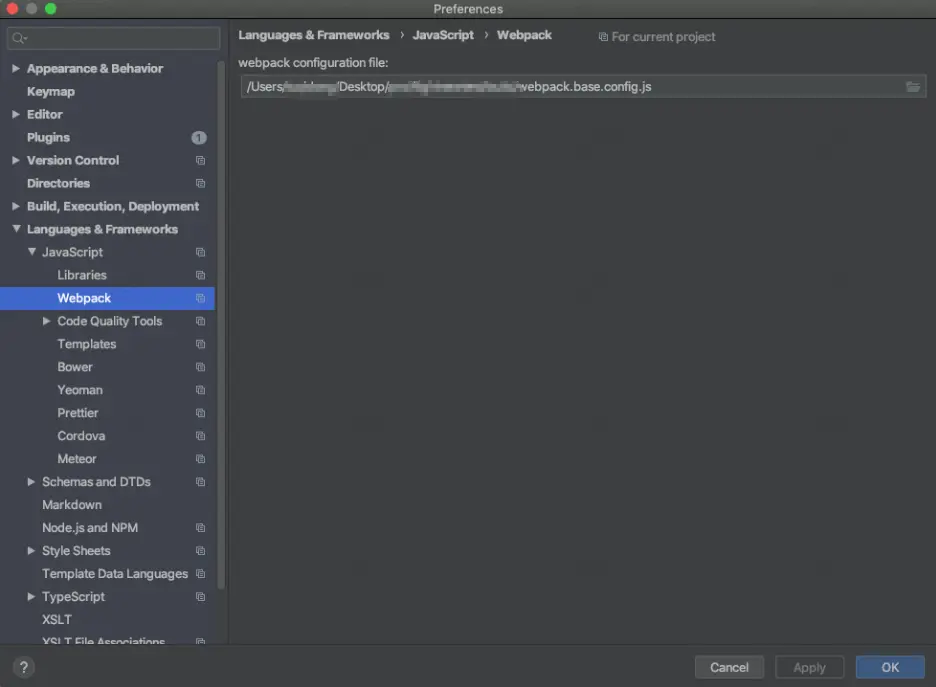Click the Apply button
The height and width of the screenshot is (687, 936).
tap(809, 667)
